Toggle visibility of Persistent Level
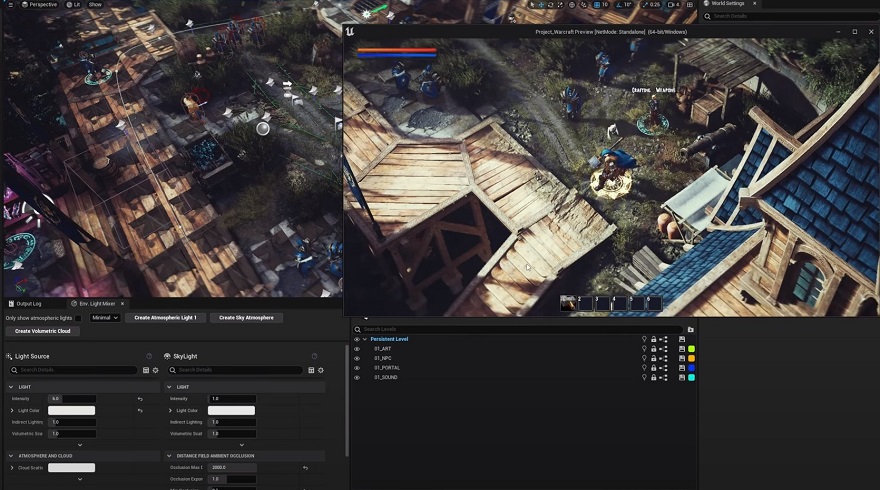880x490 pixels. [x=357, y=340]
